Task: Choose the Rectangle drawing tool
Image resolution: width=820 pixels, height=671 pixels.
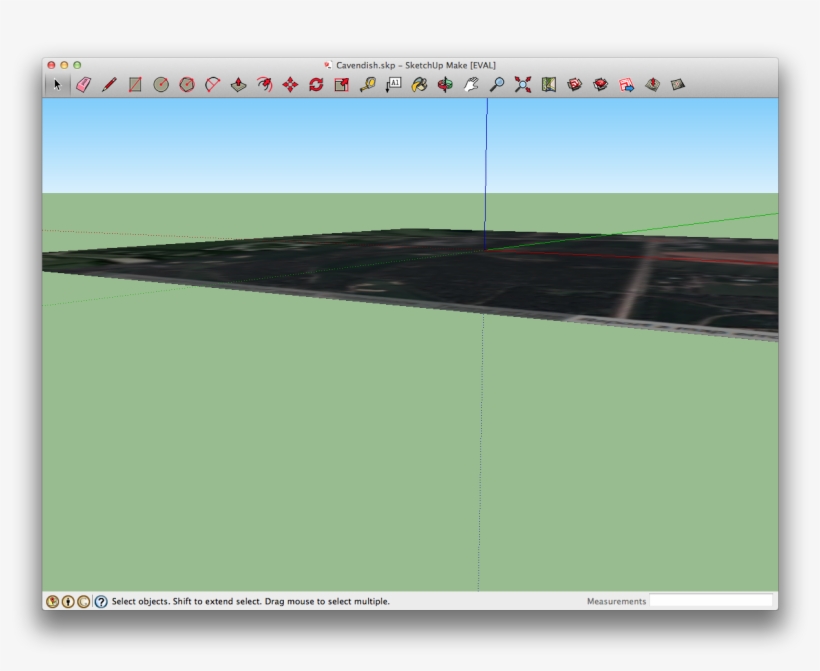Action: click(x=135, y=85)
